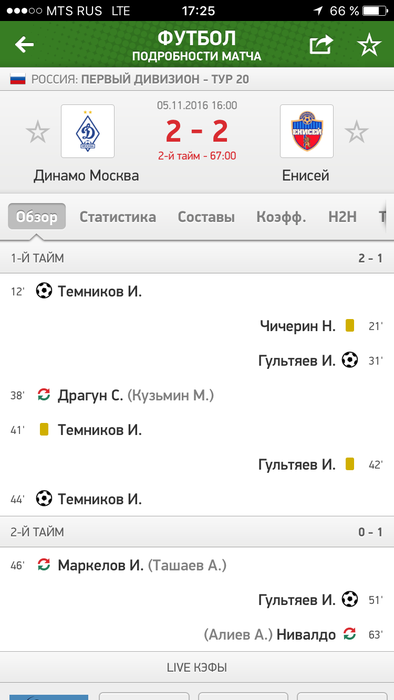
Task: Favorite this match with header star
Action: point(369,45)
